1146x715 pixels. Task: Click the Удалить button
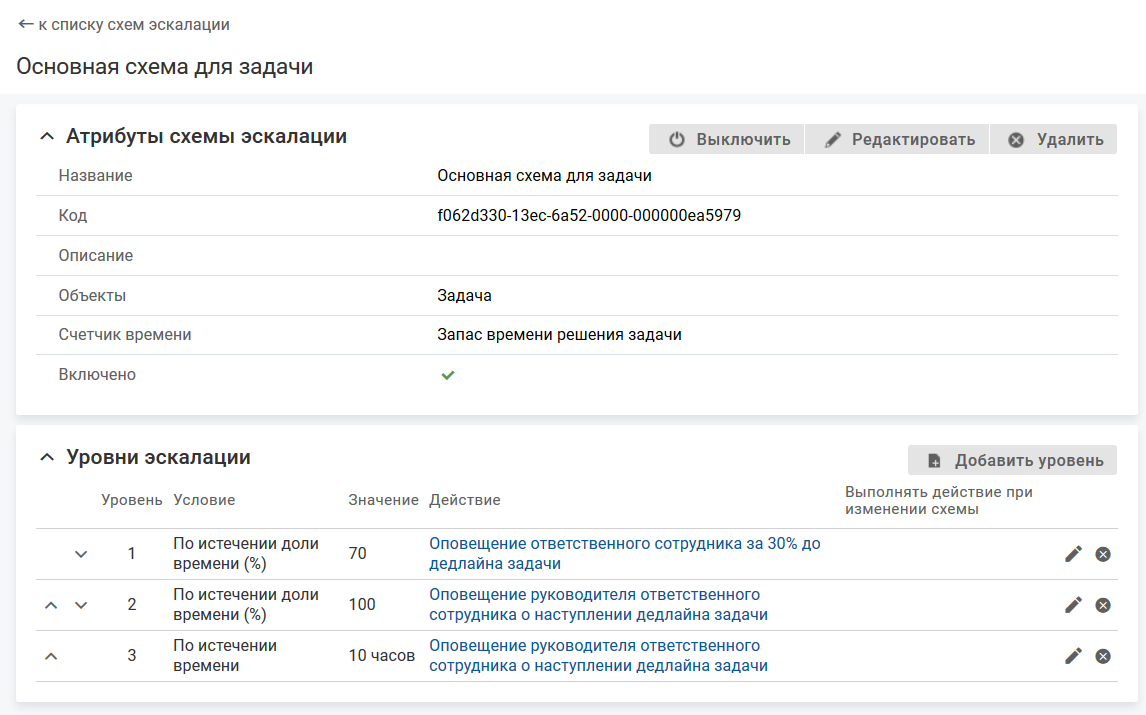(1053, 139)
